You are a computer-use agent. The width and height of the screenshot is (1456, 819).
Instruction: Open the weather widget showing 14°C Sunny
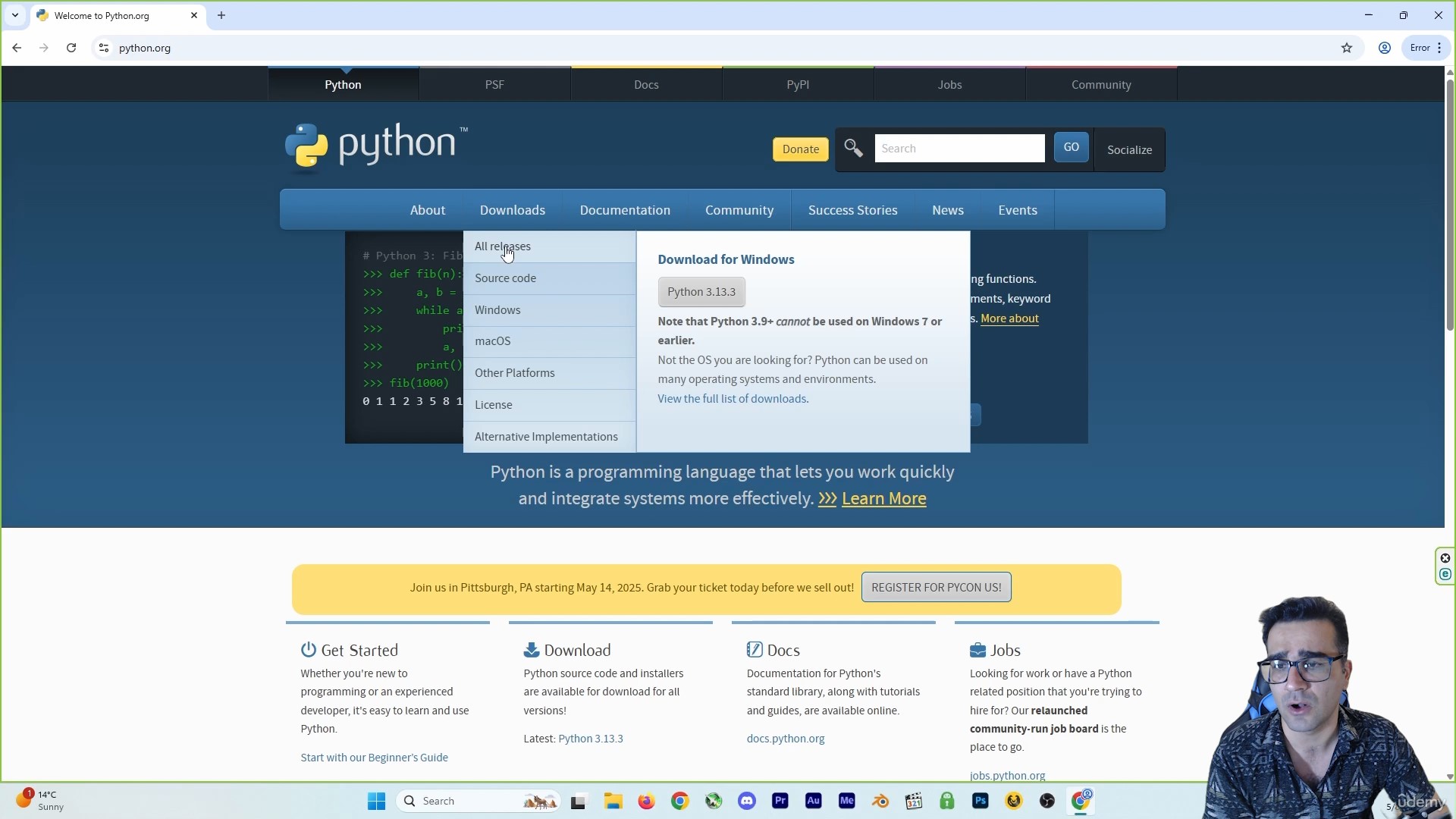pos(39,801)
